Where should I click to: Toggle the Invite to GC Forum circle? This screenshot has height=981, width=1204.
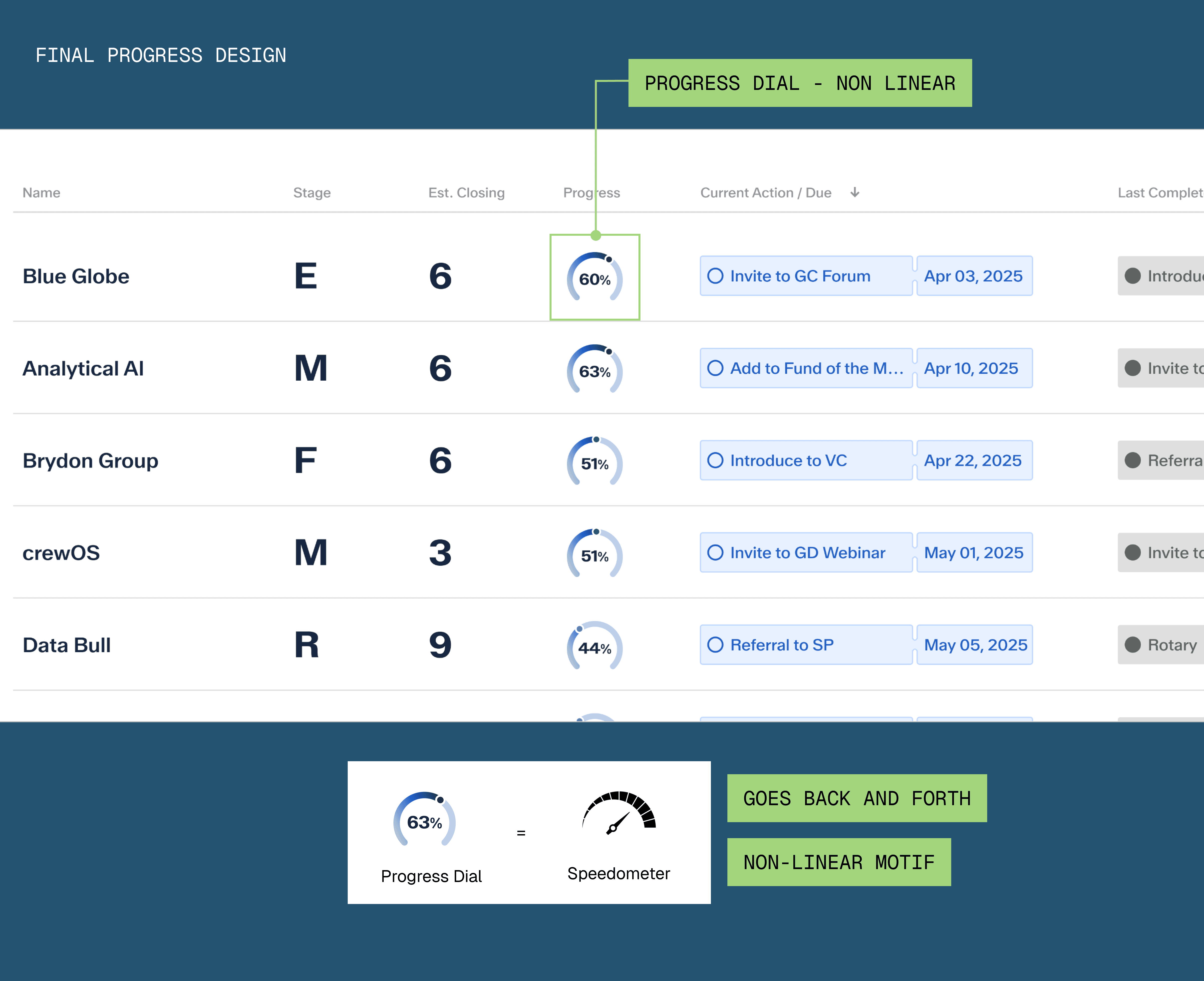715,276
